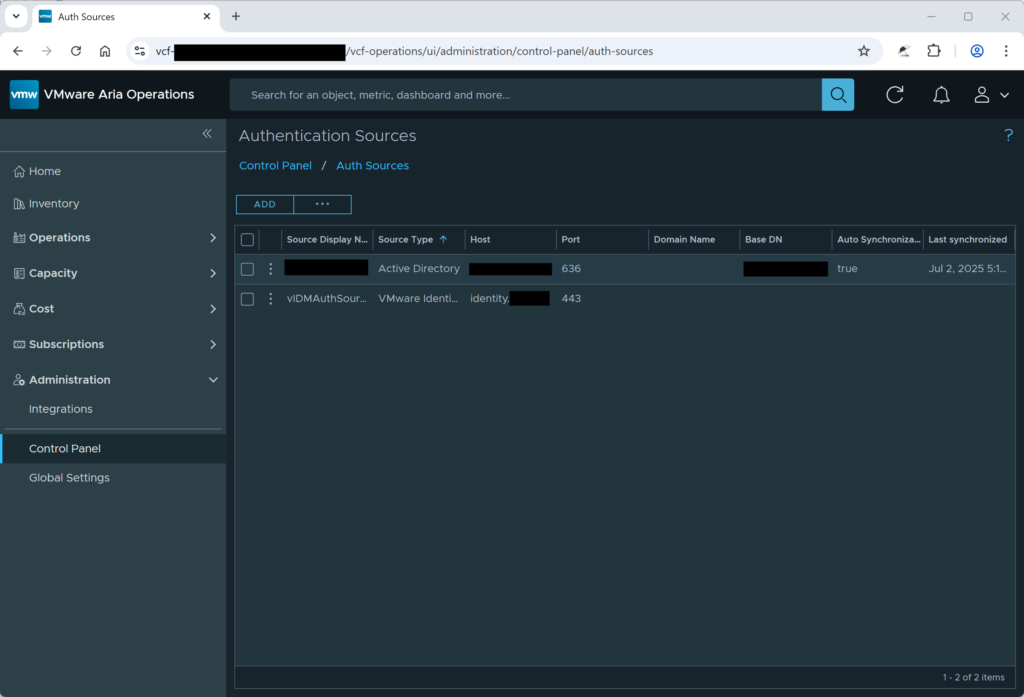Check the select-all checkbox in the table header

point(247,239)
